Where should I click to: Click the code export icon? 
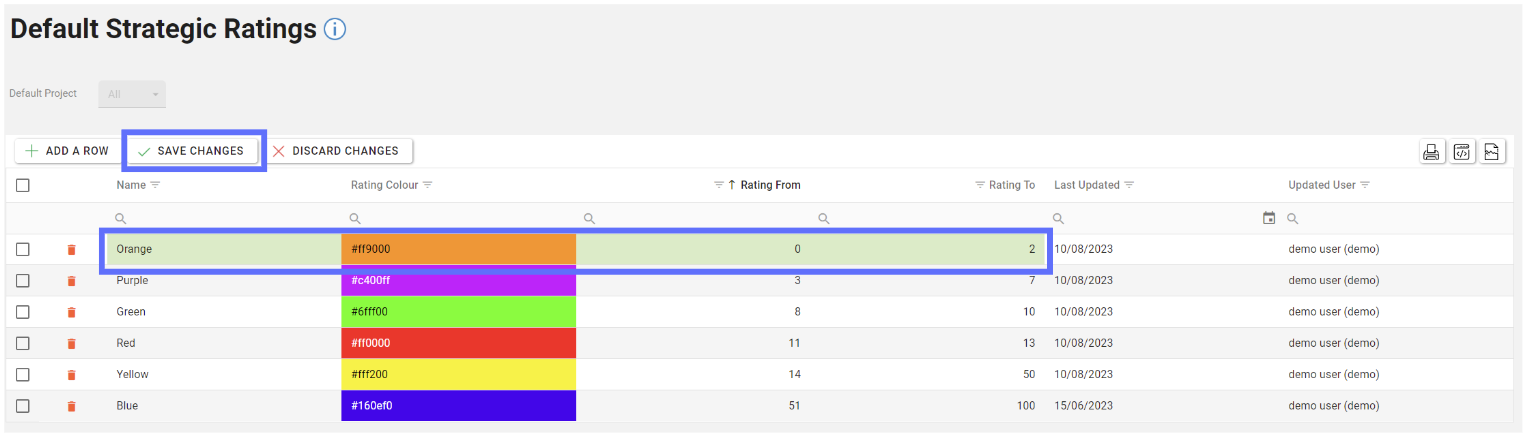click(1462, 152)
